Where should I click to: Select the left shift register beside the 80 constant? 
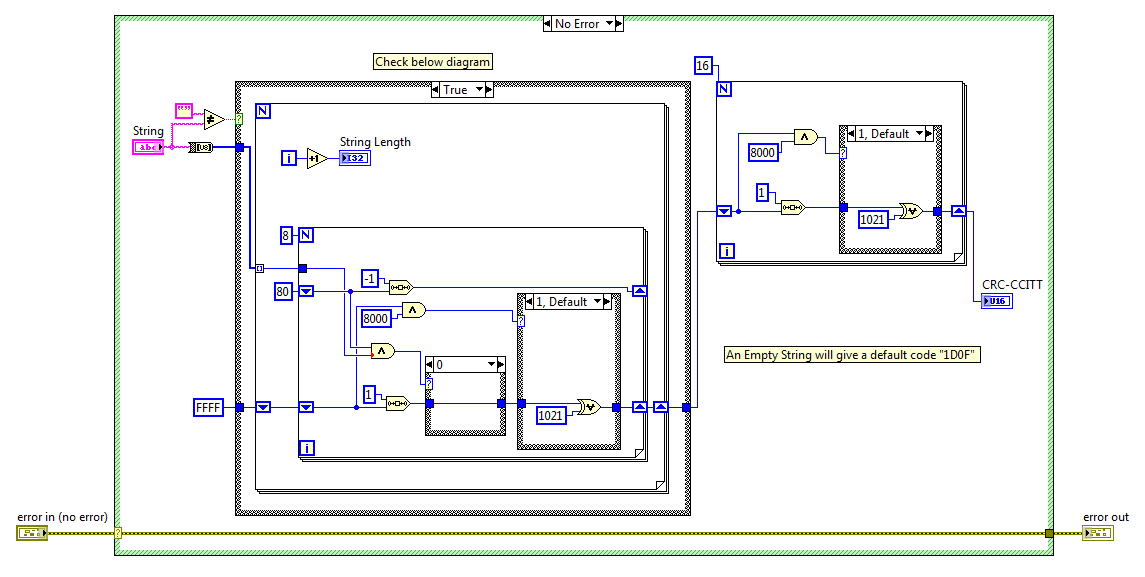coord(307,292)
